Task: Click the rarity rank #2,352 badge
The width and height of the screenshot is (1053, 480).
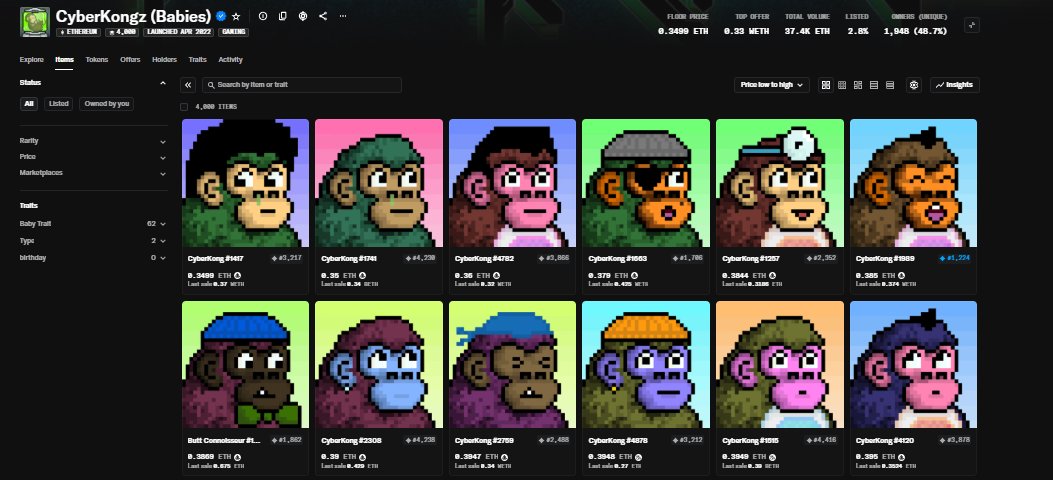Action: point(821,258)
